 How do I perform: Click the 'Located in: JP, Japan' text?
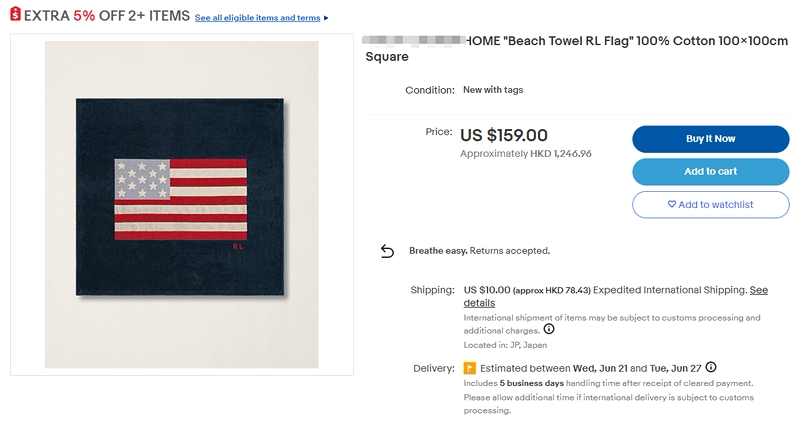(506, 343)
